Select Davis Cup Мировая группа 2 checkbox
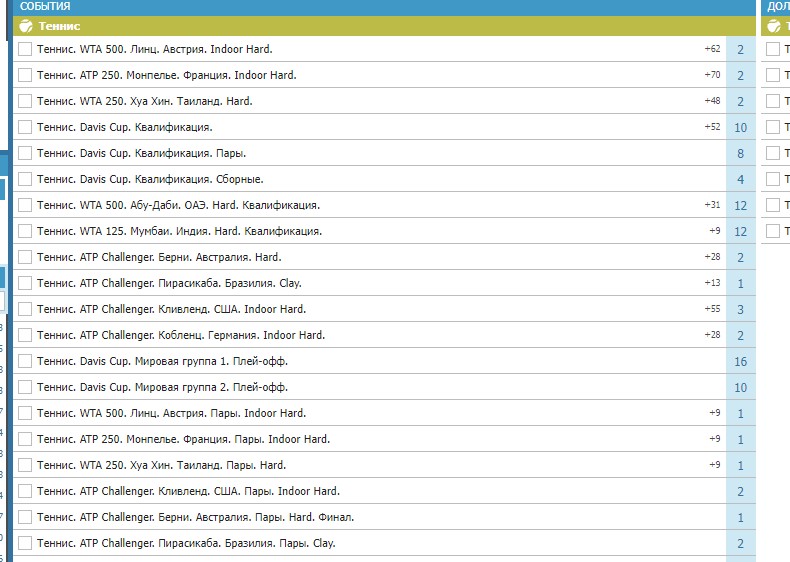This screenshot has width=790, height=562. (25, 387)
